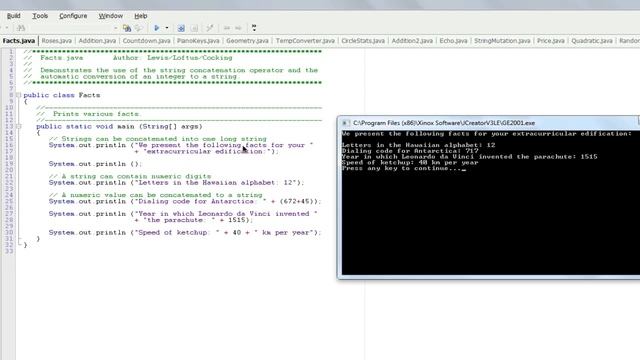Click the grayed back navigation arrow
The width and height of the screenshot is (640, 360).
[227, 28]
